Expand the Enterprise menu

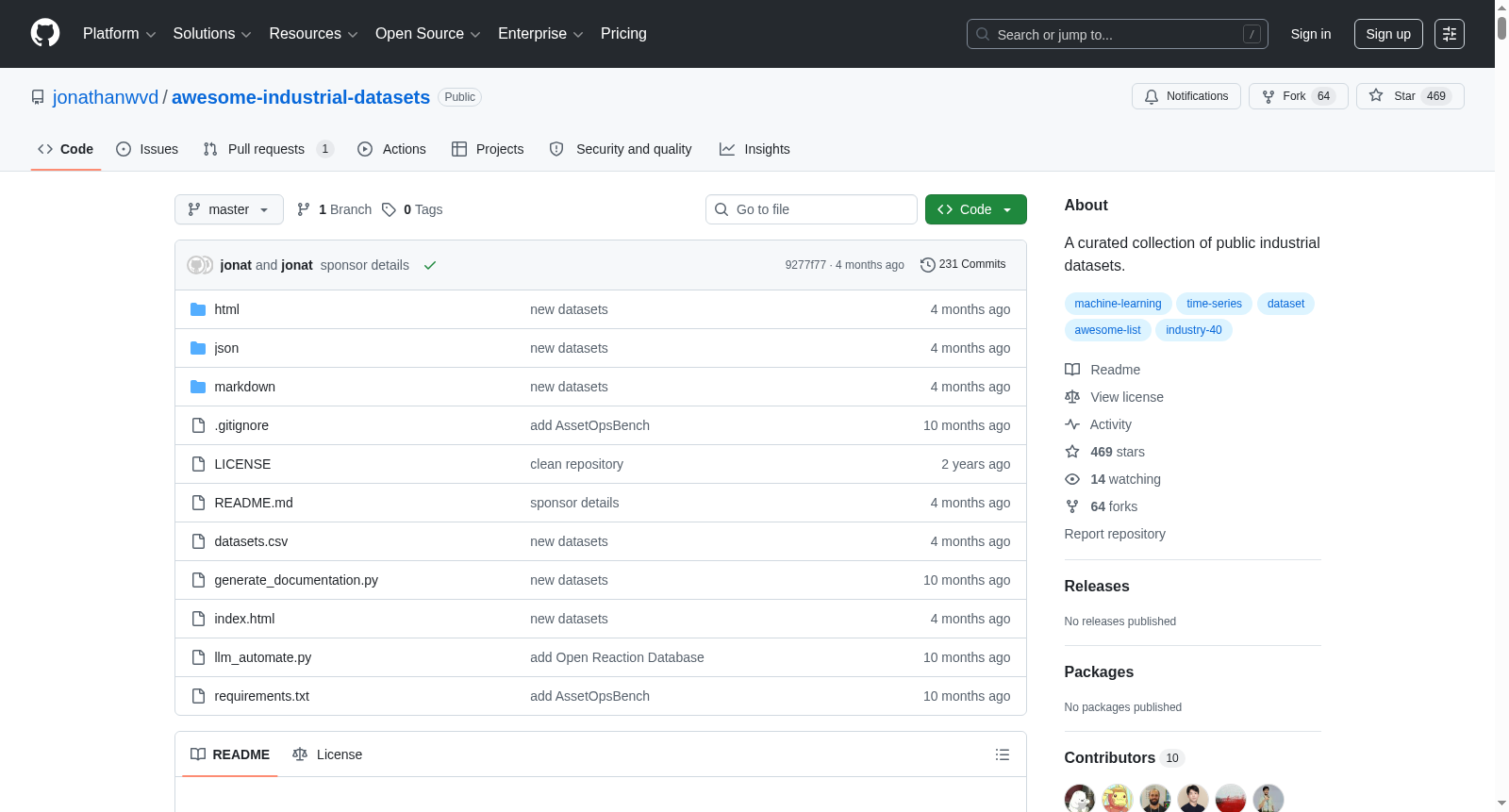(540, 34)
